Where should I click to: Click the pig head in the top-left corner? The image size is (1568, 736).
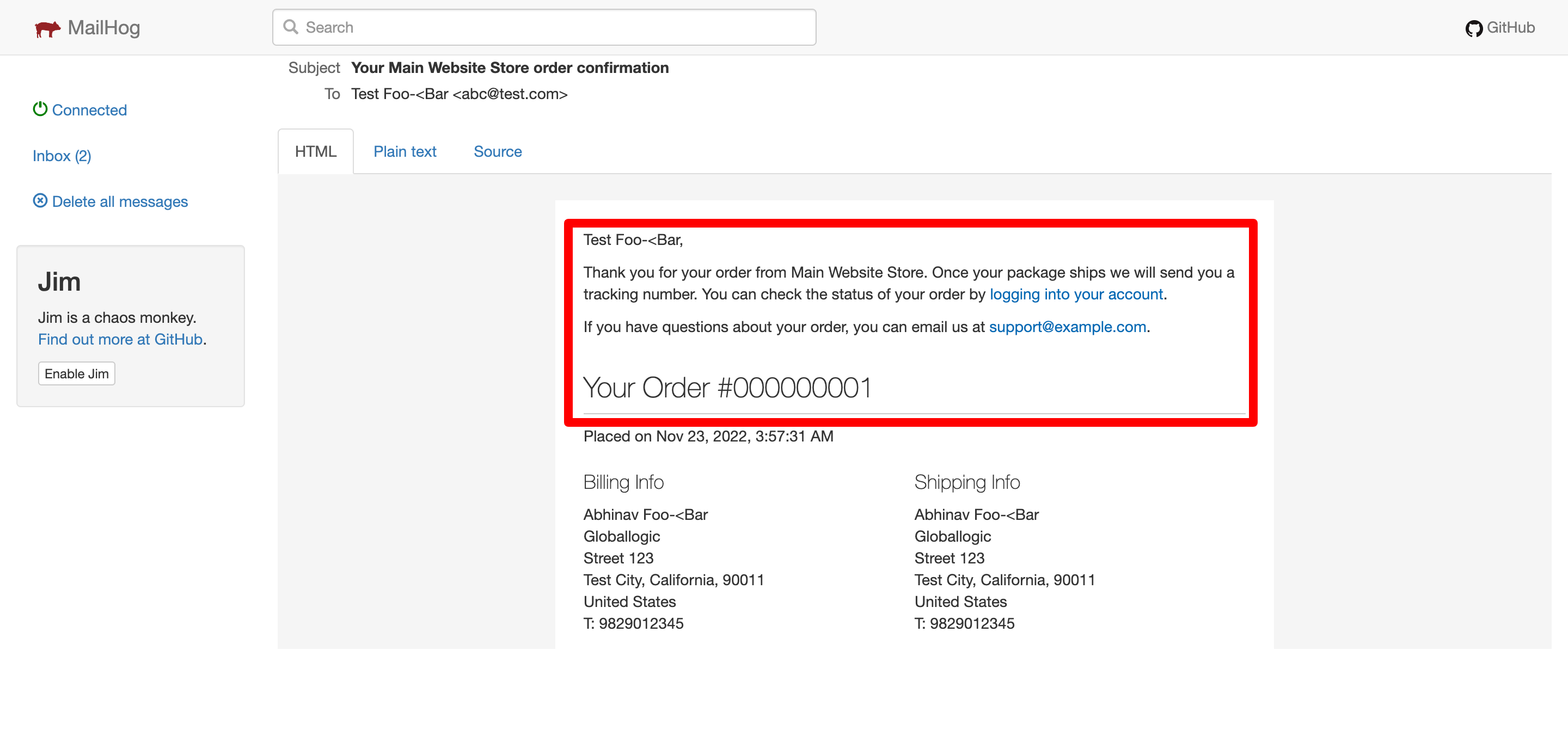click(47, 27)
